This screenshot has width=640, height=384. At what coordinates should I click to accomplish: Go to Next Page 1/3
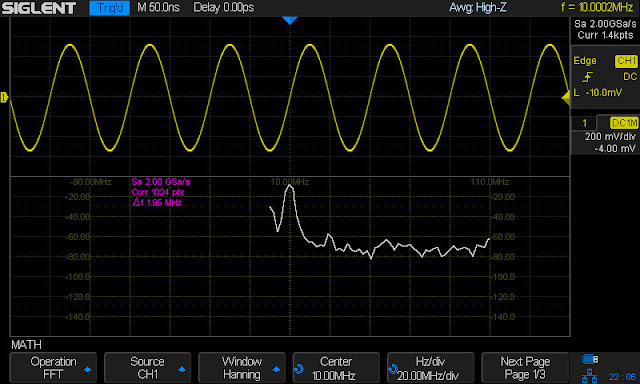(x=525, y=368)
